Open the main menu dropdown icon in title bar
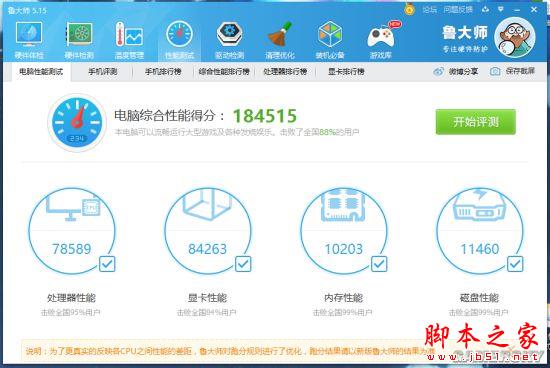550x368 pixels. pyautogui.click(x=501, y=9)
